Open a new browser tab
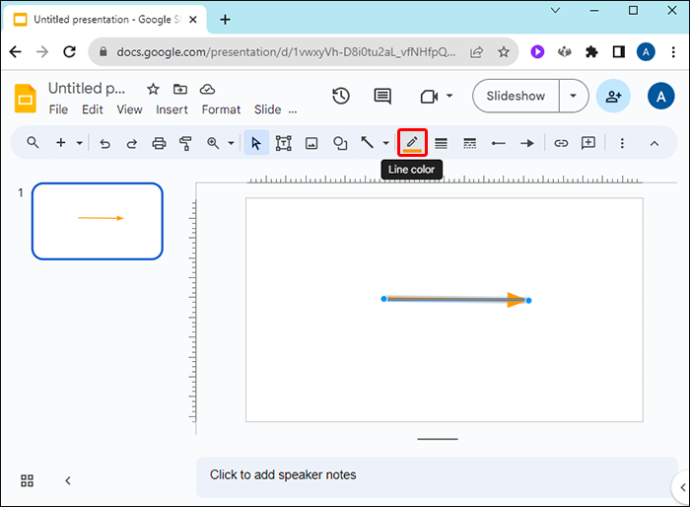 225,19
